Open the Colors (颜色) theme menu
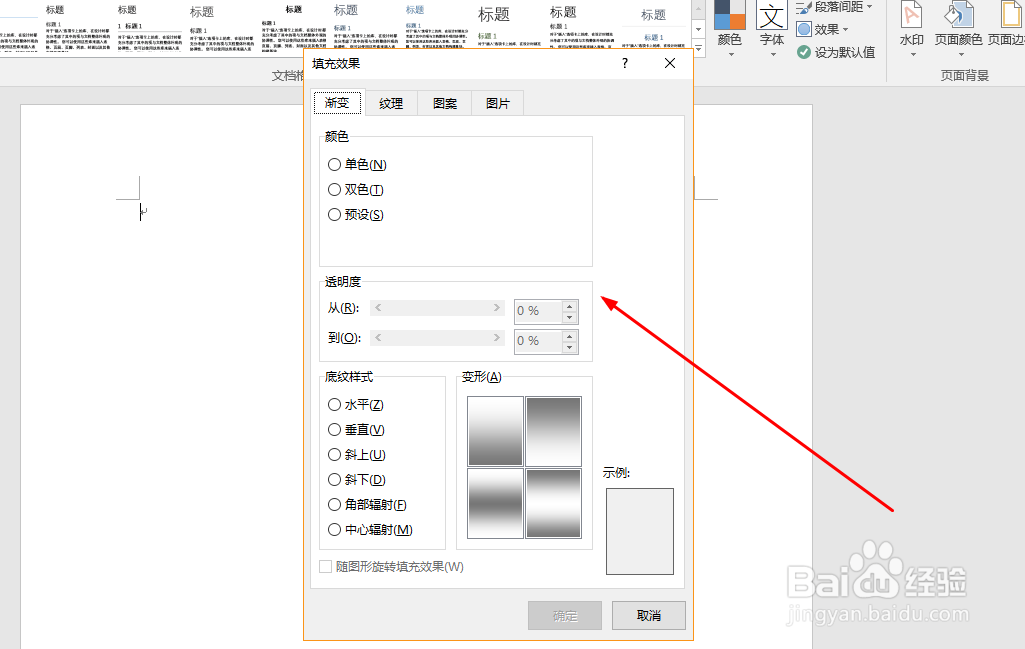 (730, 29)
